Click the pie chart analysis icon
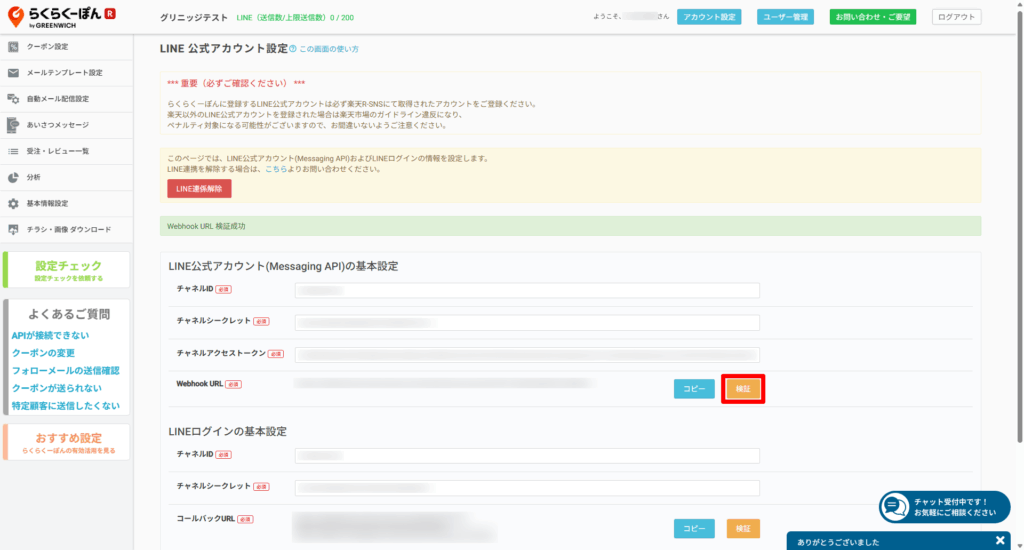 point(13,177)
